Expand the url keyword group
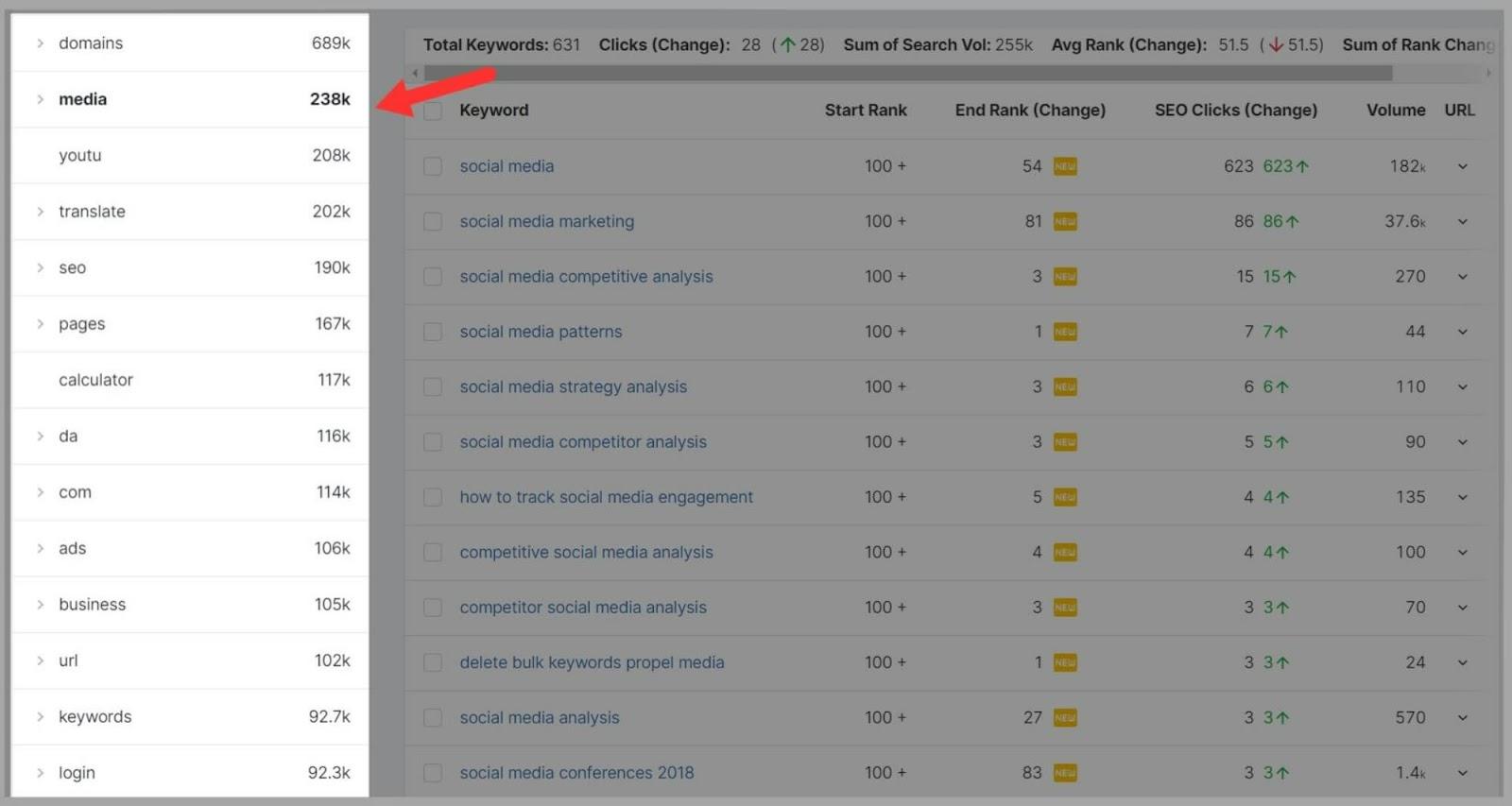Image resolution: width=1512 pixels, height=806 pixels. (41, 660)
